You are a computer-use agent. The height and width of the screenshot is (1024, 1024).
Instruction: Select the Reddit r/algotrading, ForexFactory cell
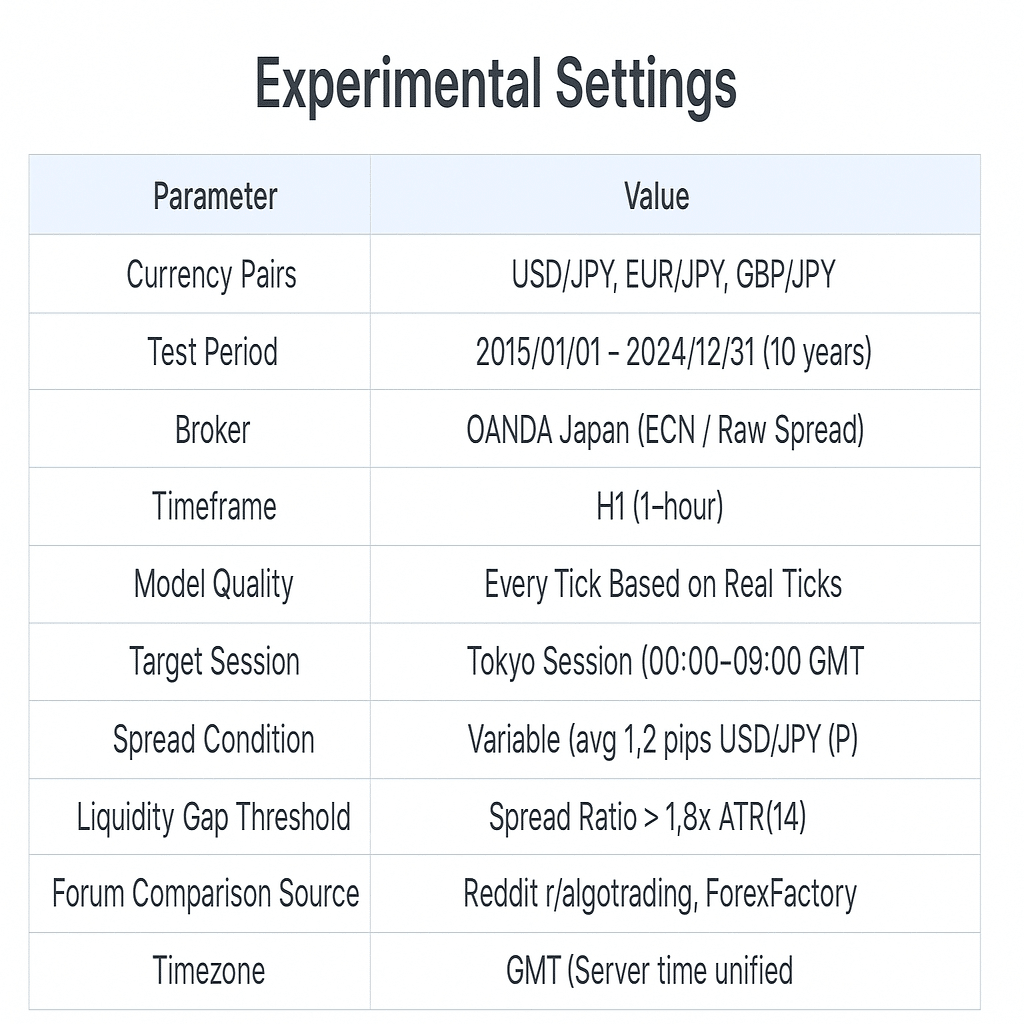tap(660, 893)
